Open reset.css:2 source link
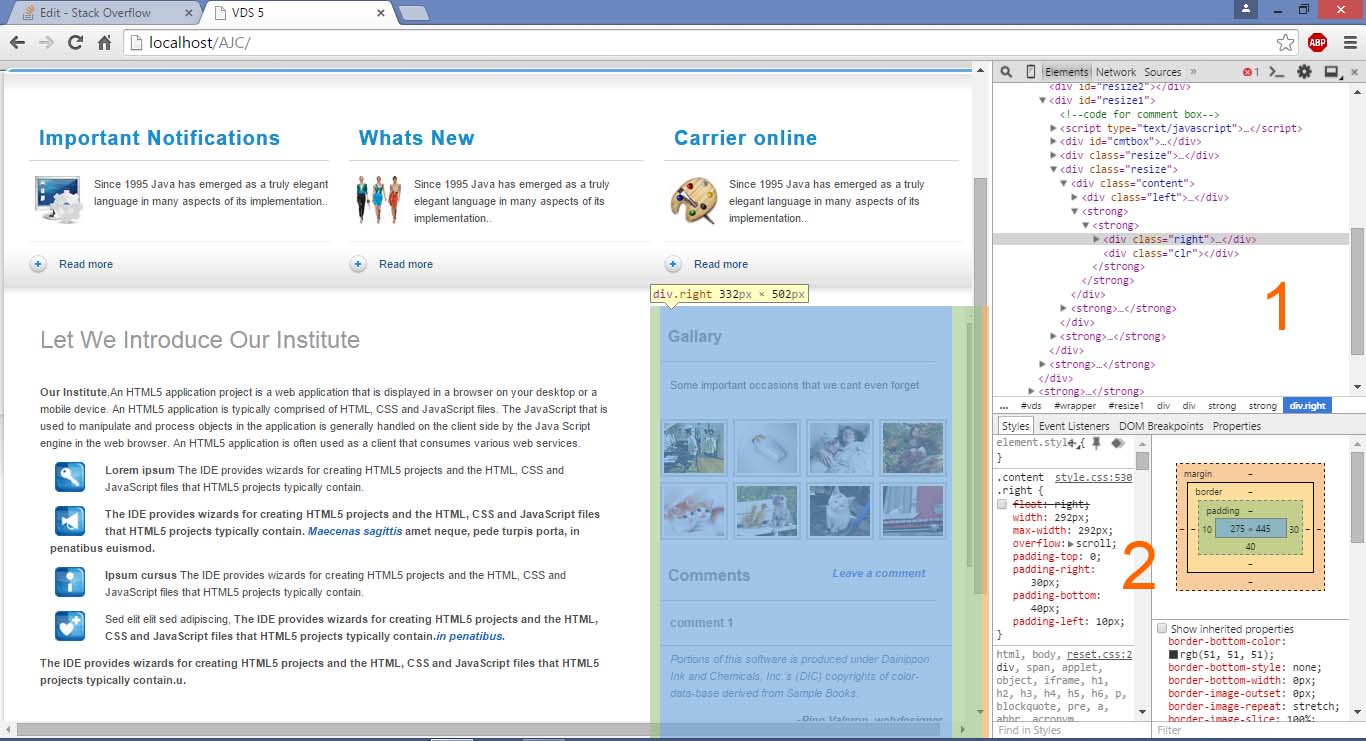The width and height of the screenshot is (1366, 741). coord(1098,654)
